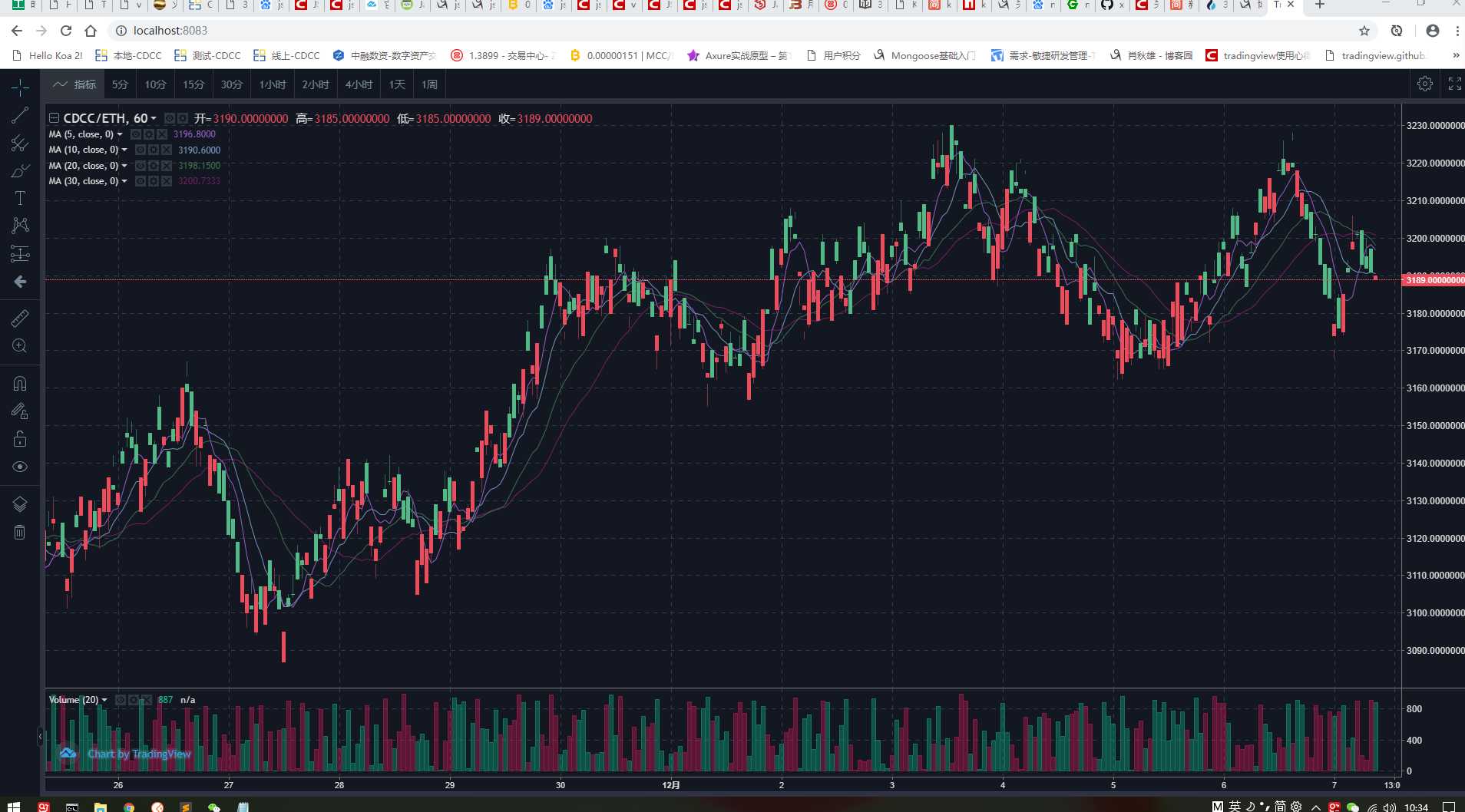This screenshot has width=1465, height=812.
Task: Open chart settings gear icon
Action: [x=1425, y=84]
